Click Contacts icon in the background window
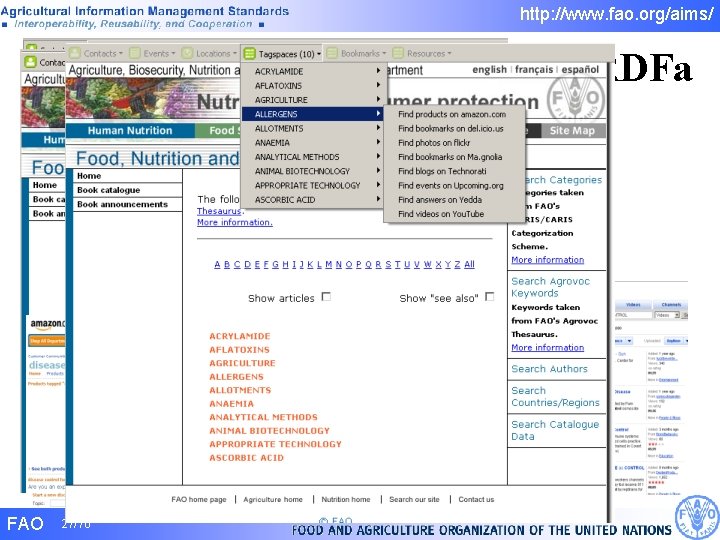The width and height of the screenshot is (720, 540). click(x=30, y=62)
